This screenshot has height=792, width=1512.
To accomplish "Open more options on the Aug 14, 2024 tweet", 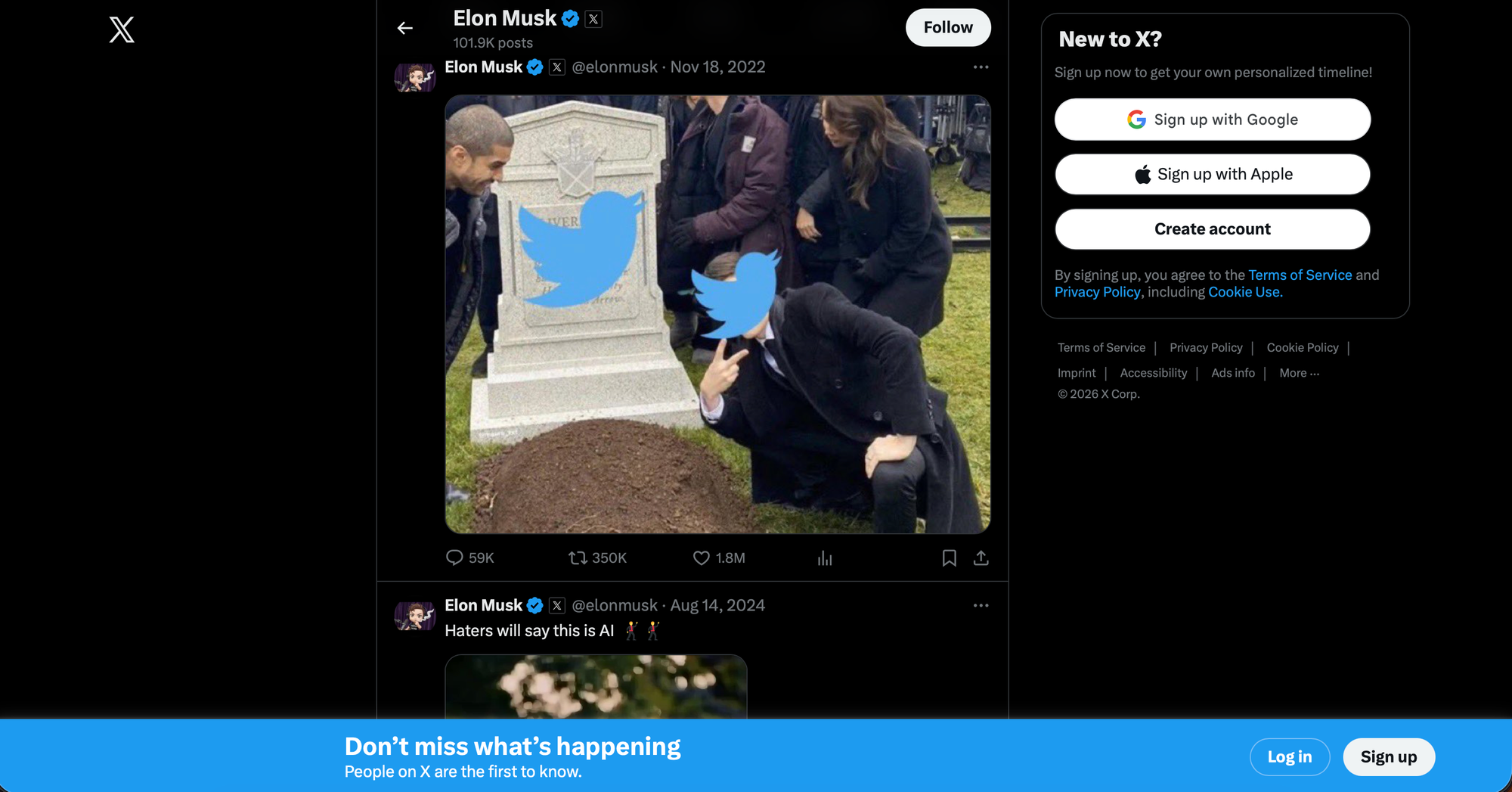I will point(981,605).
